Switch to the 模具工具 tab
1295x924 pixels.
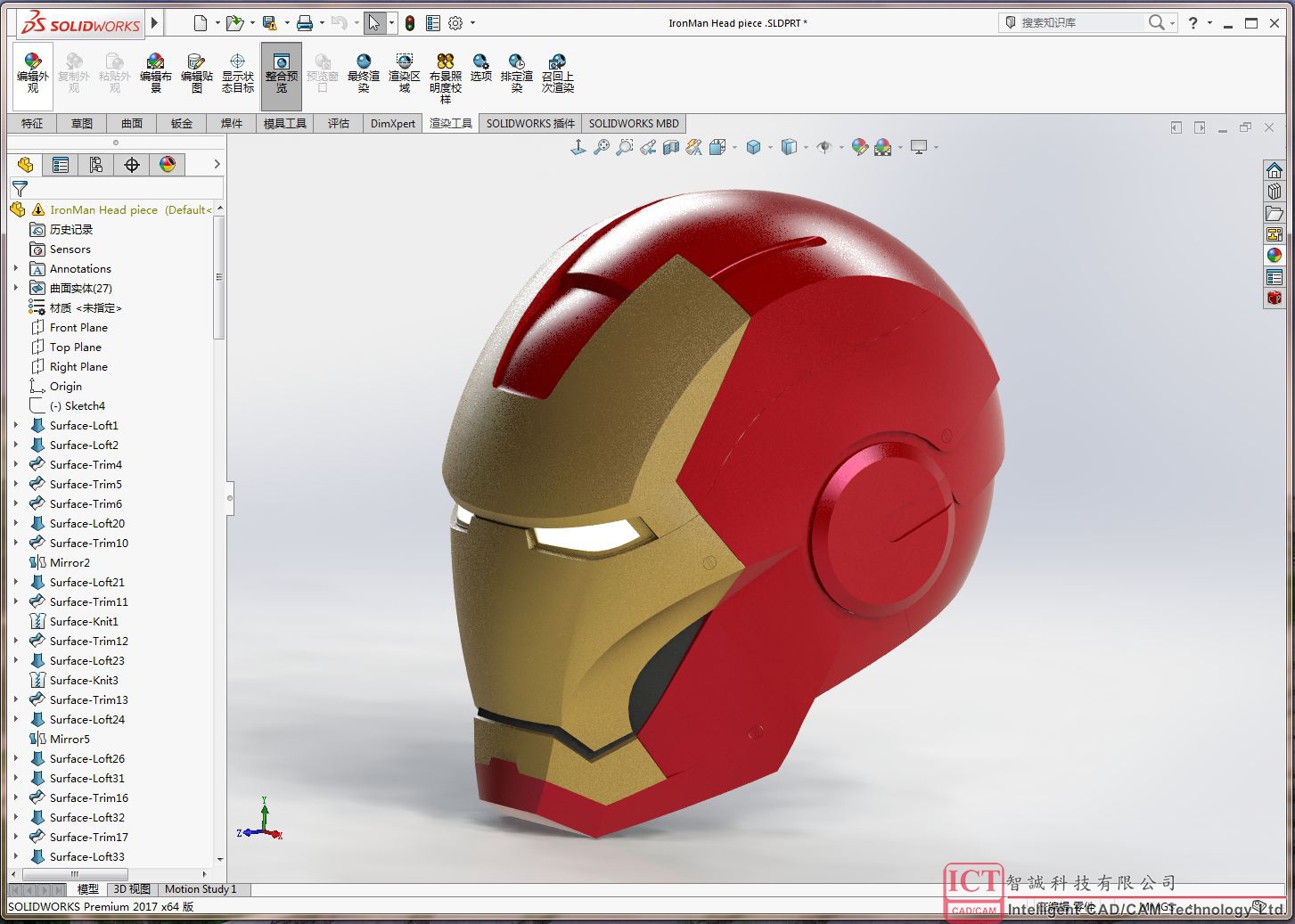click(x=285, y=124)
